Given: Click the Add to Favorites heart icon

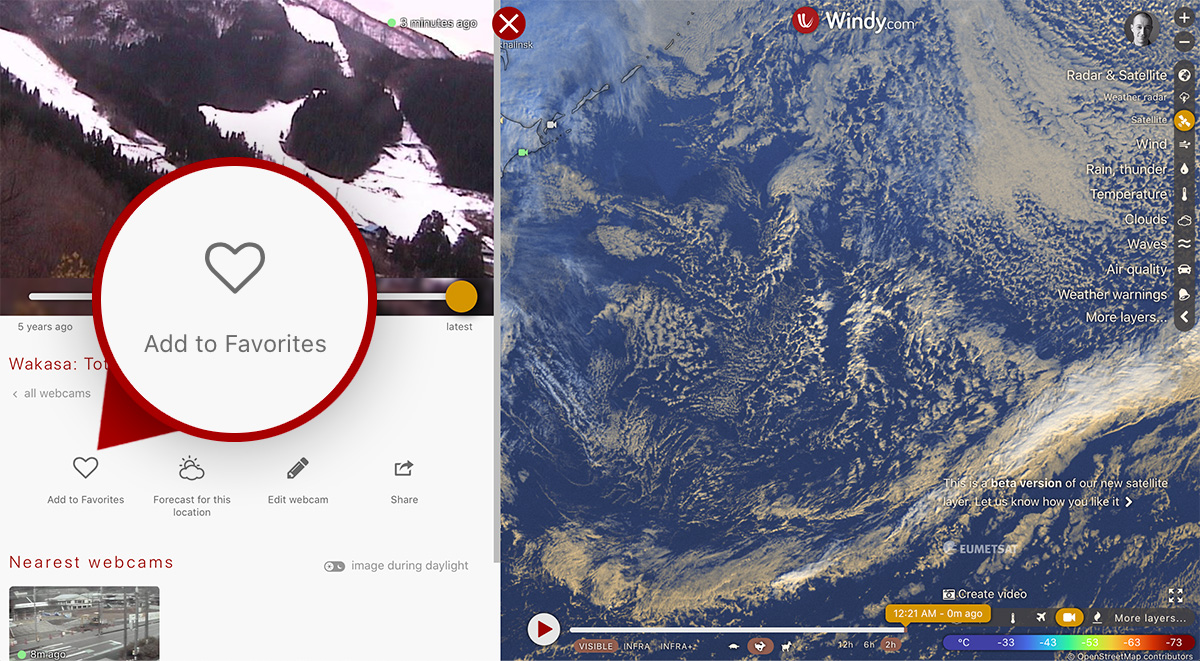Looking at the screenshot, I should (86, 467).
